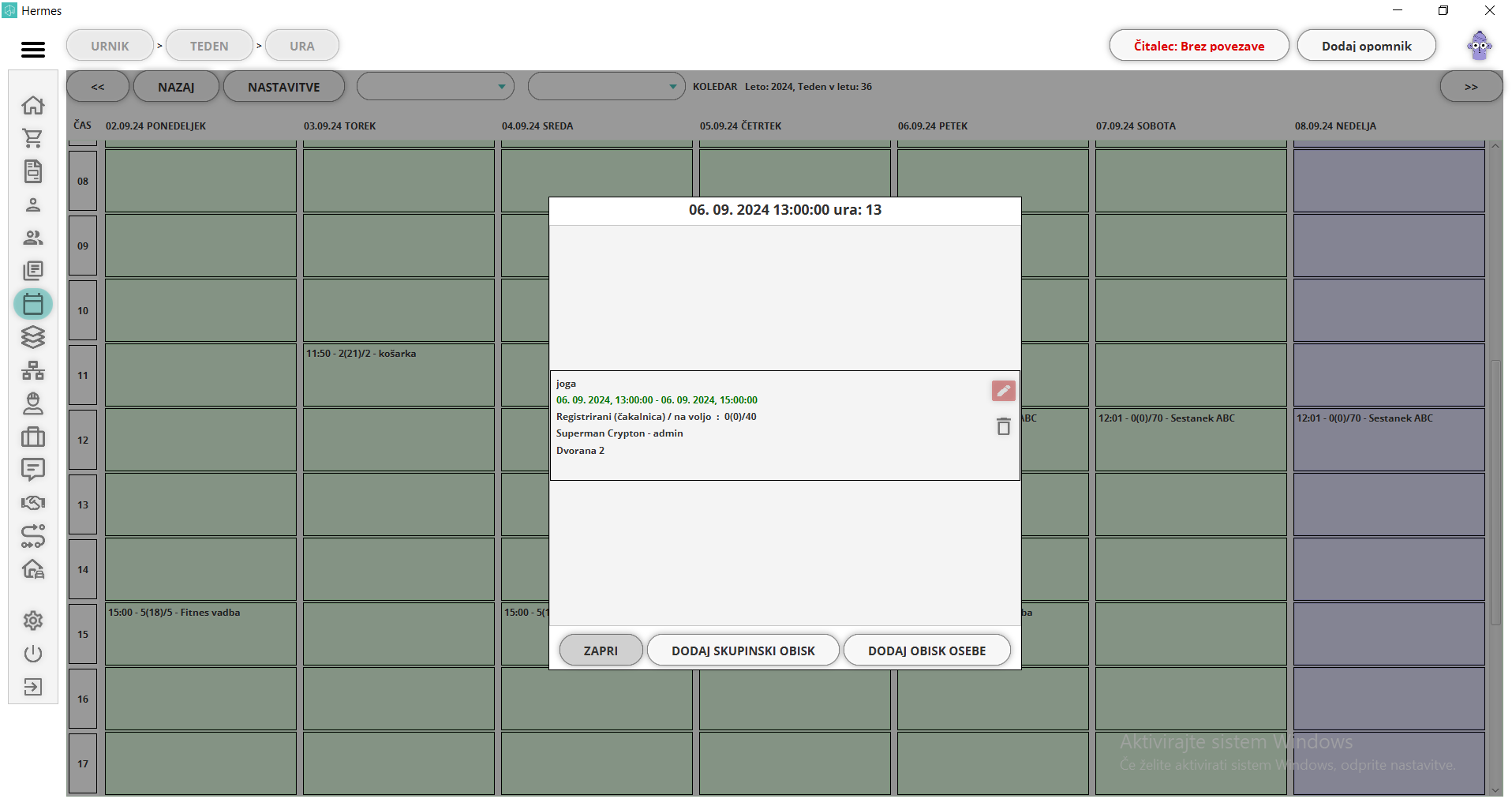Open the layers sidebar icon
Screen dimensions: 1512x810
click(33, 337)
